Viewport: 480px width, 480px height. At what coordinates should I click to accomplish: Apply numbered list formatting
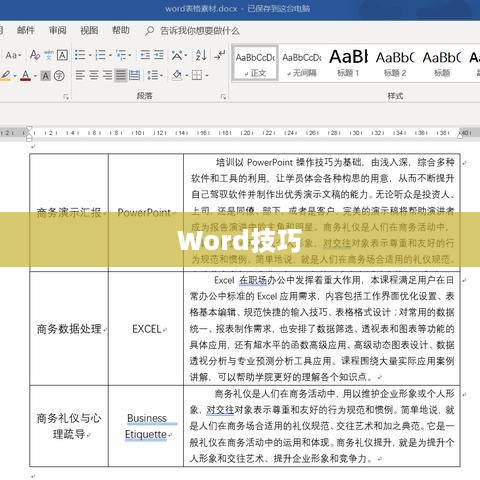coord(100,55)
